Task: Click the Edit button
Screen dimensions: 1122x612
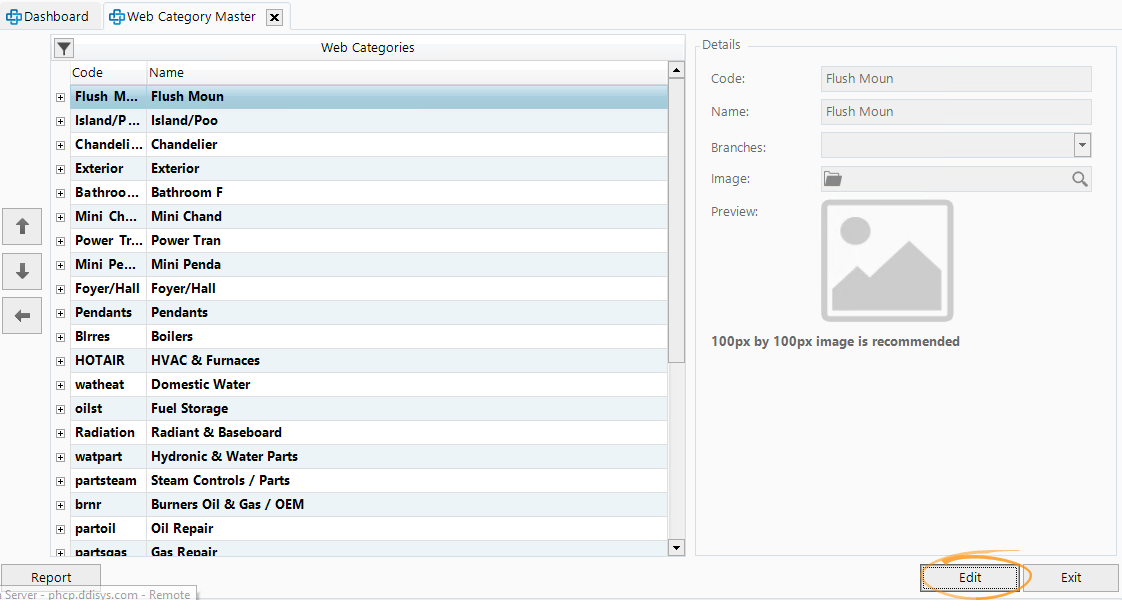Action: click(x=969, y=578)
